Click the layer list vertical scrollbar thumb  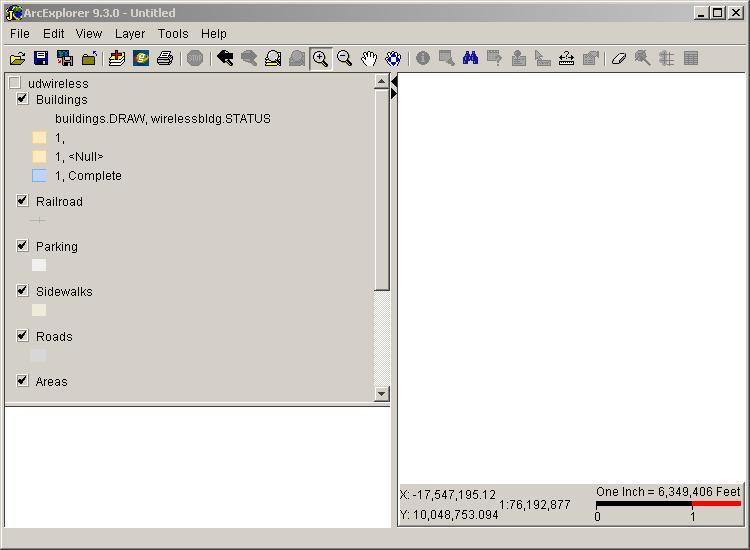(381, 190)
